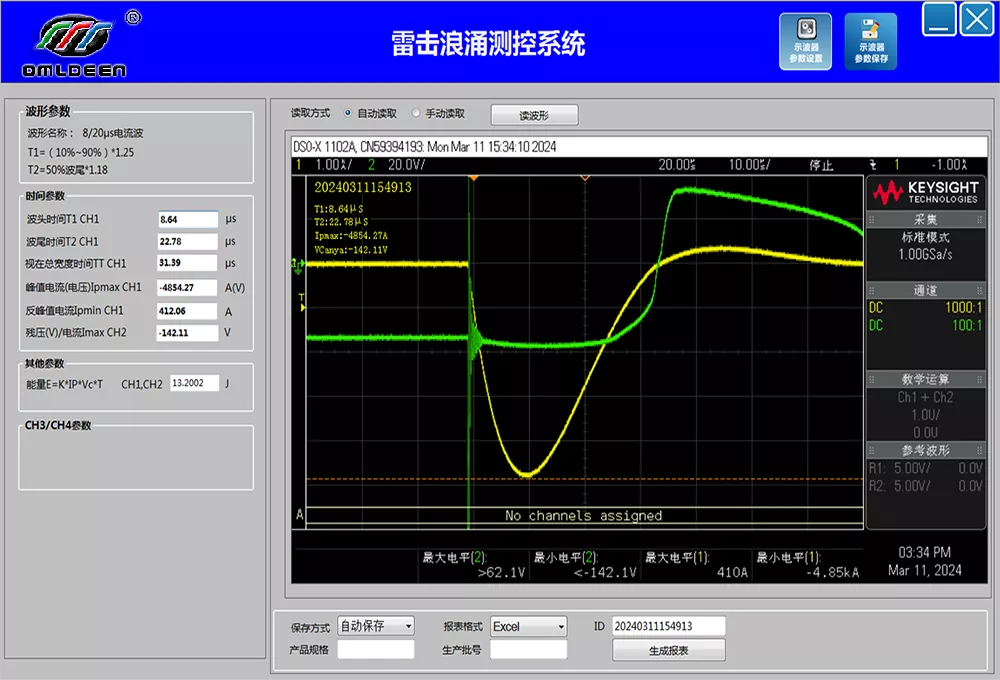
Task: Select 手动读取 manual read mode
Action: pos(417,114)
